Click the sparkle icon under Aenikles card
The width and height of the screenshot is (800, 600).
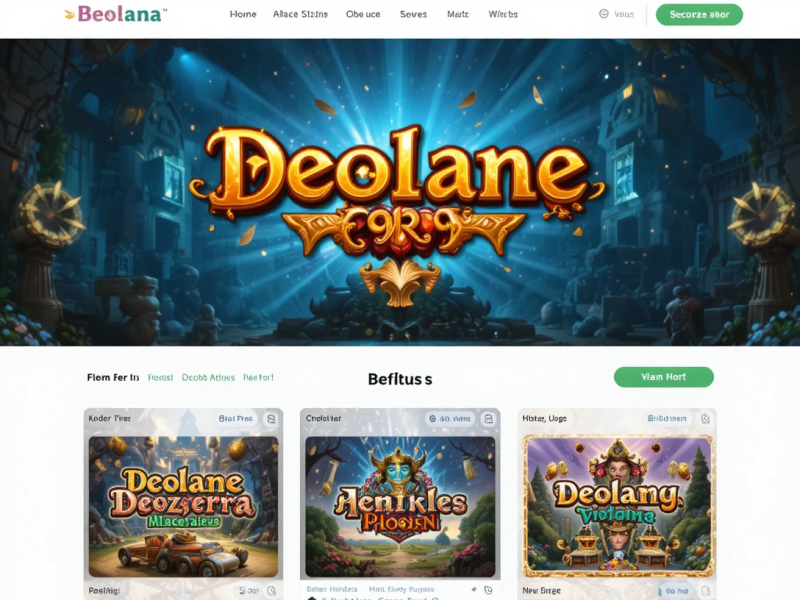tap(474, 589)
